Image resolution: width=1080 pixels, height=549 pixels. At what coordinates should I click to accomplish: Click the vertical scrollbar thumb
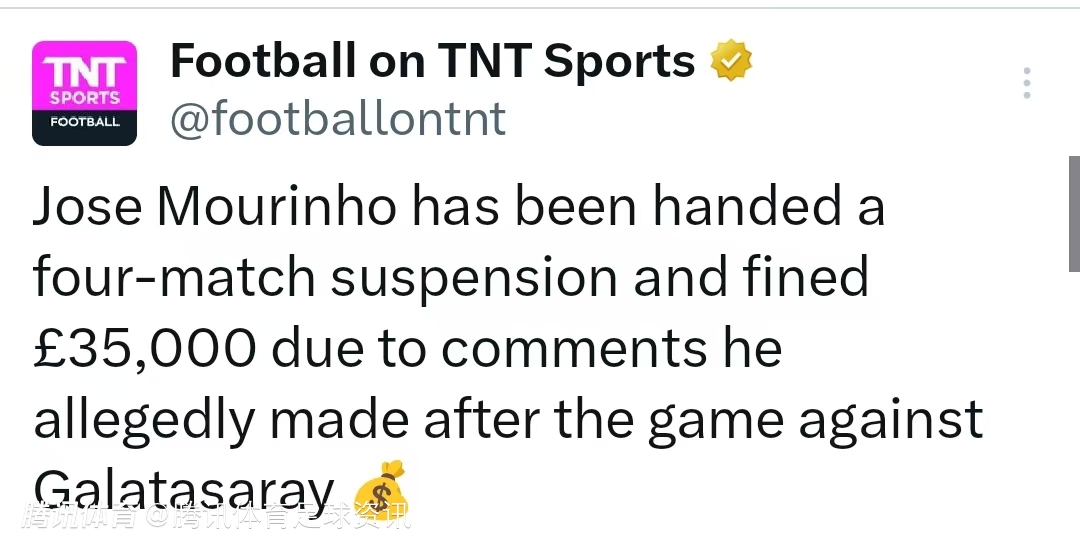coord(1074,213)
